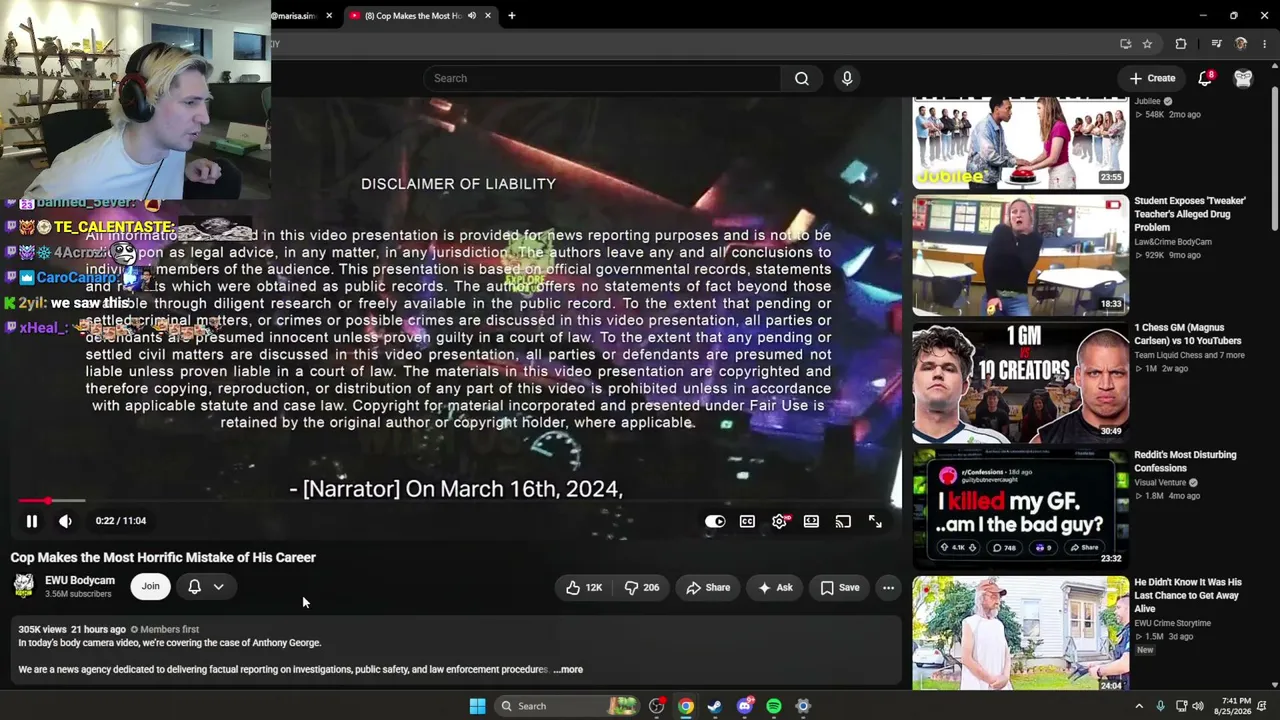This screenshot has width=1280, height=720.
Task: Open Google Chrome from the taskbar
Action: coord(686,706)
